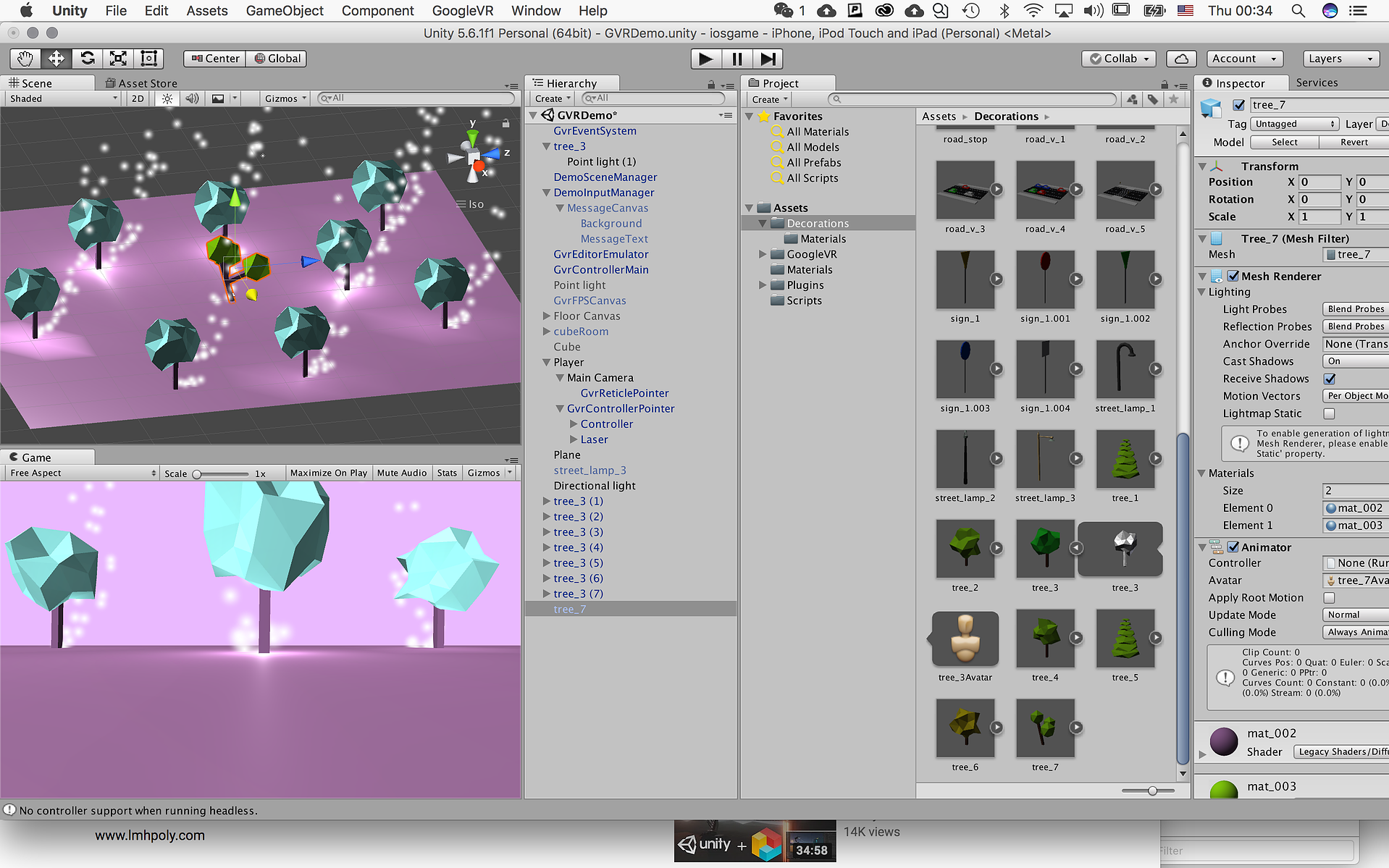1389x868 pixels.
Task: Expand Floor Canvas in Hierarchy
Action: pyautogui.click(x=547, y=316)
